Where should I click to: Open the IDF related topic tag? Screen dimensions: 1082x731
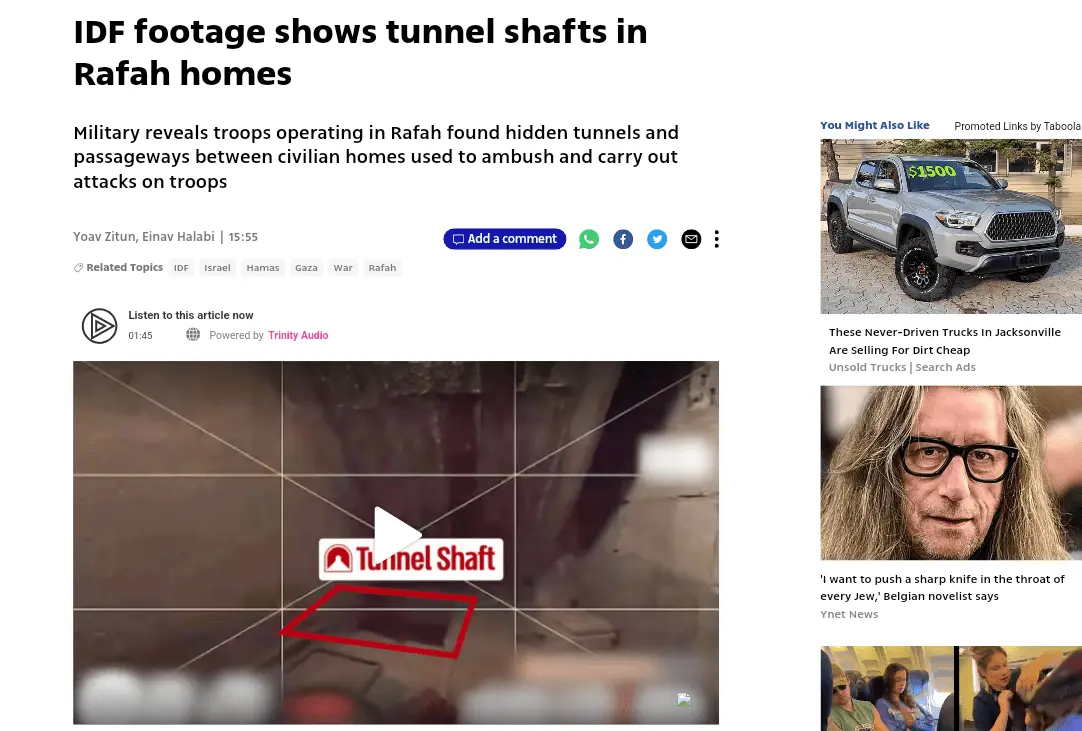(181, 268)
